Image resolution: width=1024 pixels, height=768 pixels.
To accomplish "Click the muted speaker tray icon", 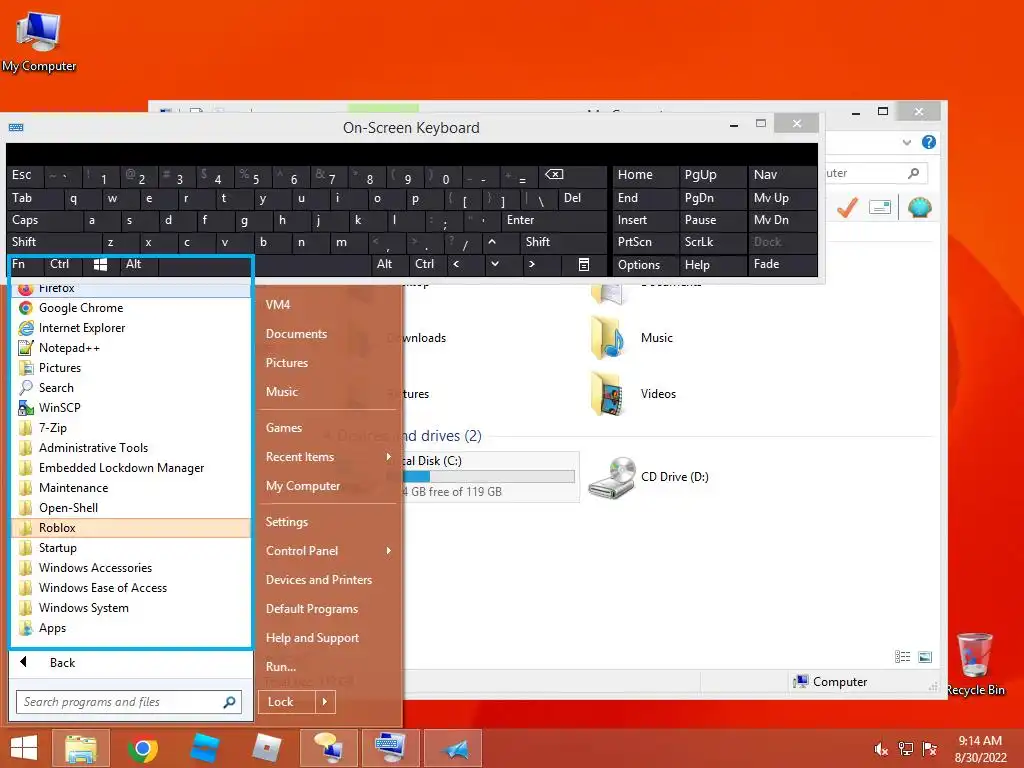I will click(881, 749).
